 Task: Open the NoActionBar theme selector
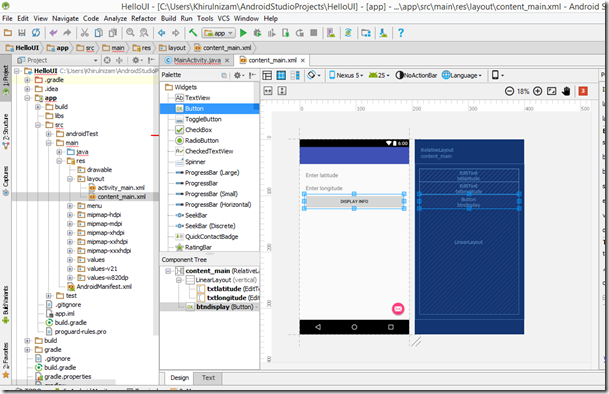coord(416,75)
